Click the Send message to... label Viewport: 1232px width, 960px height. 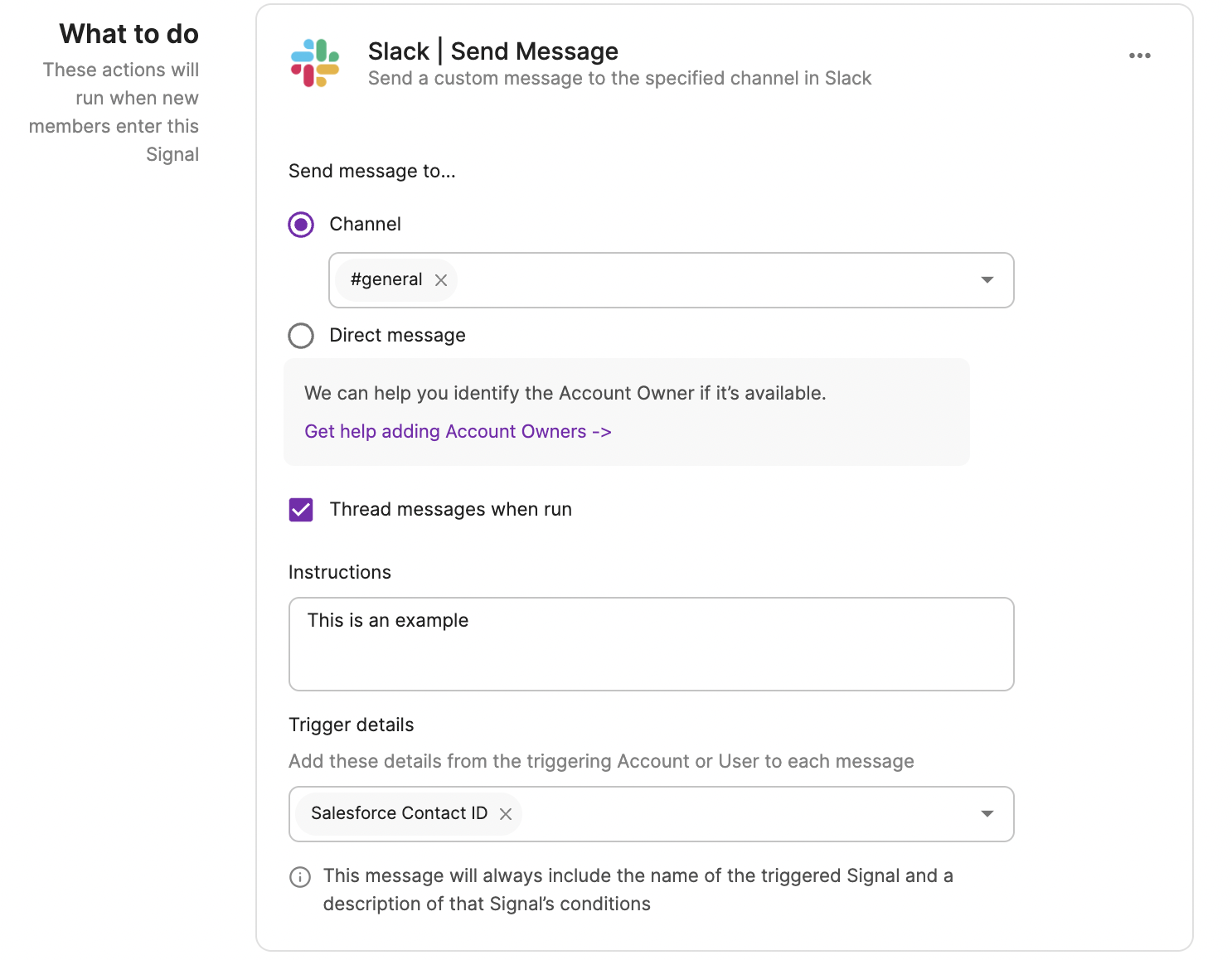(x=372, y=172)
